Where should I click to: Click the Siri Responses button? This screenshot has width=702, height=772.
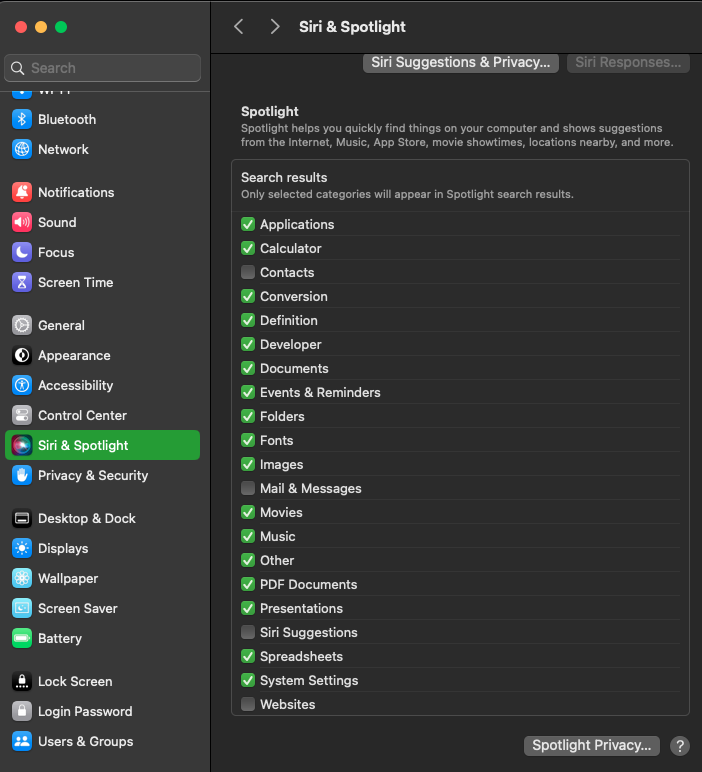coord(628,63)
